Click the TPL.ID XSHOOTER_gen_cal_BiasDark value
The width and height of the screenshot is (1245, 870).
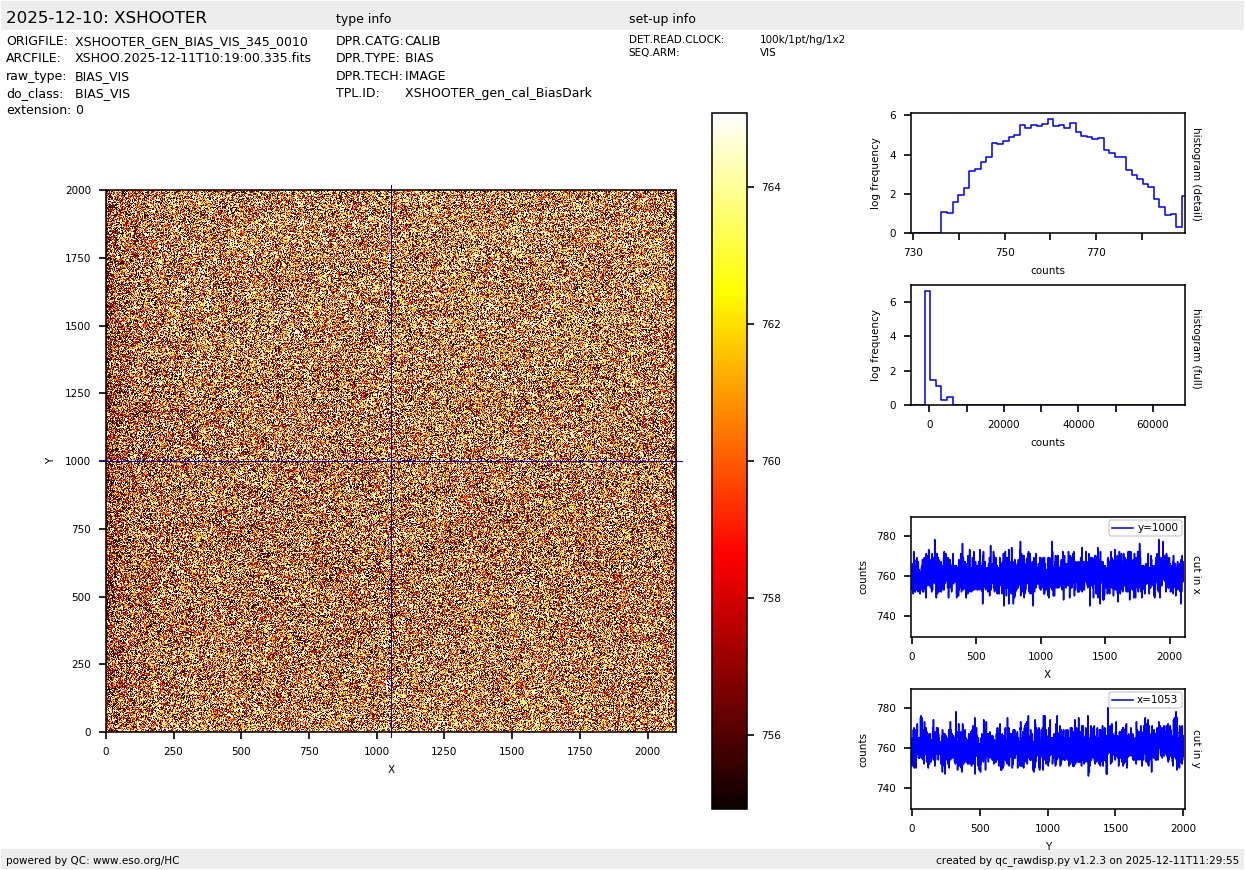coord(498,93)
